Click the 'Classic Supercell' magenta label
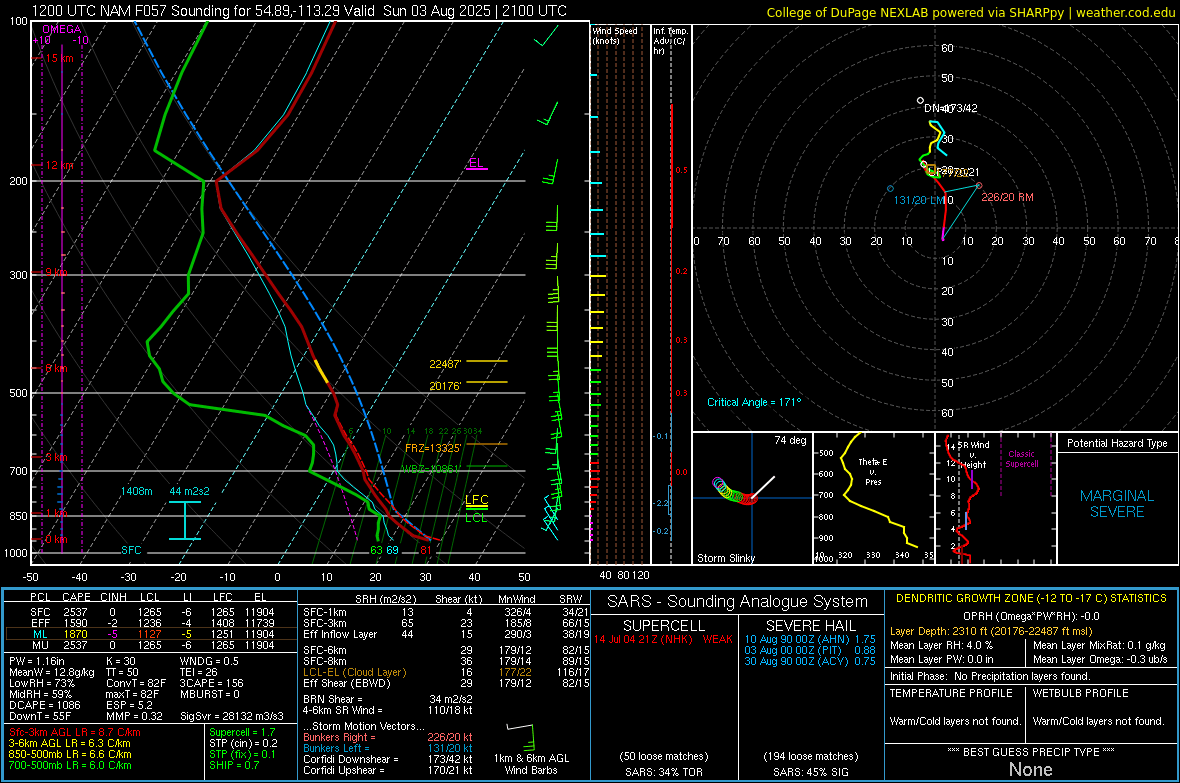This screenshot has width=1180, height=783. [1021, 459]
